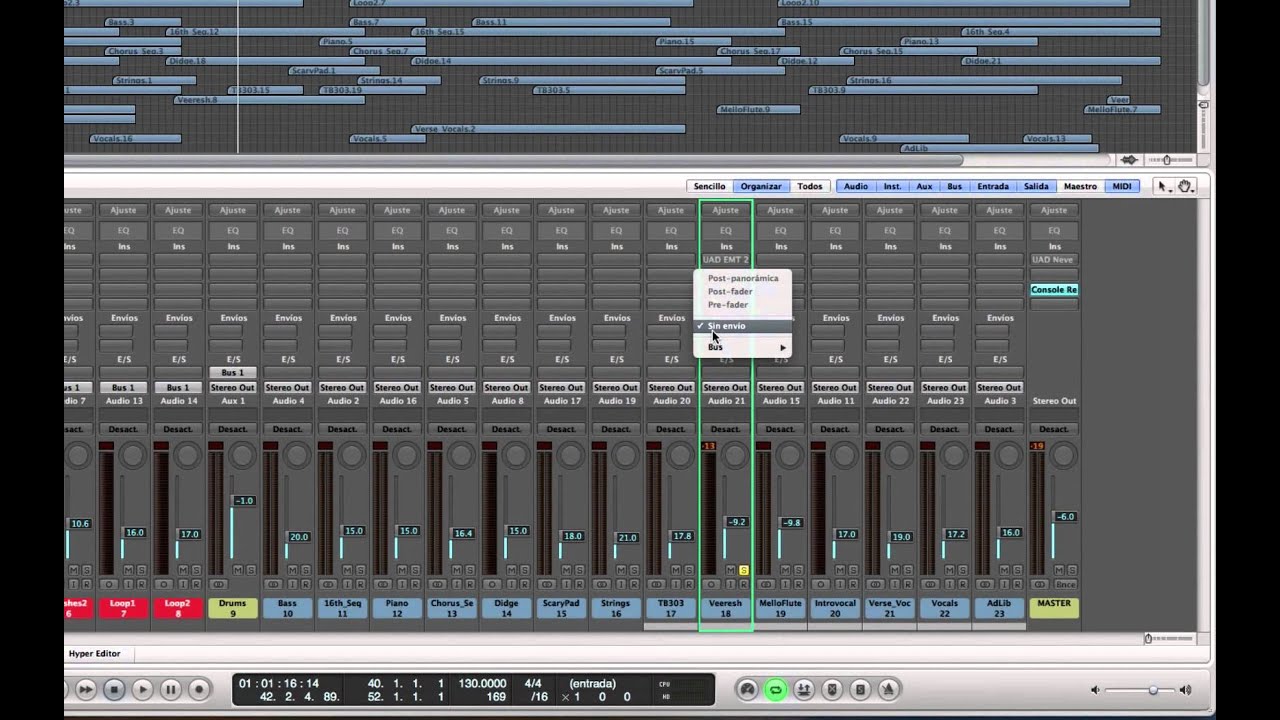Click the Bnce bounce button on MASTER
1280x720 pixels.
point(1067,584)
